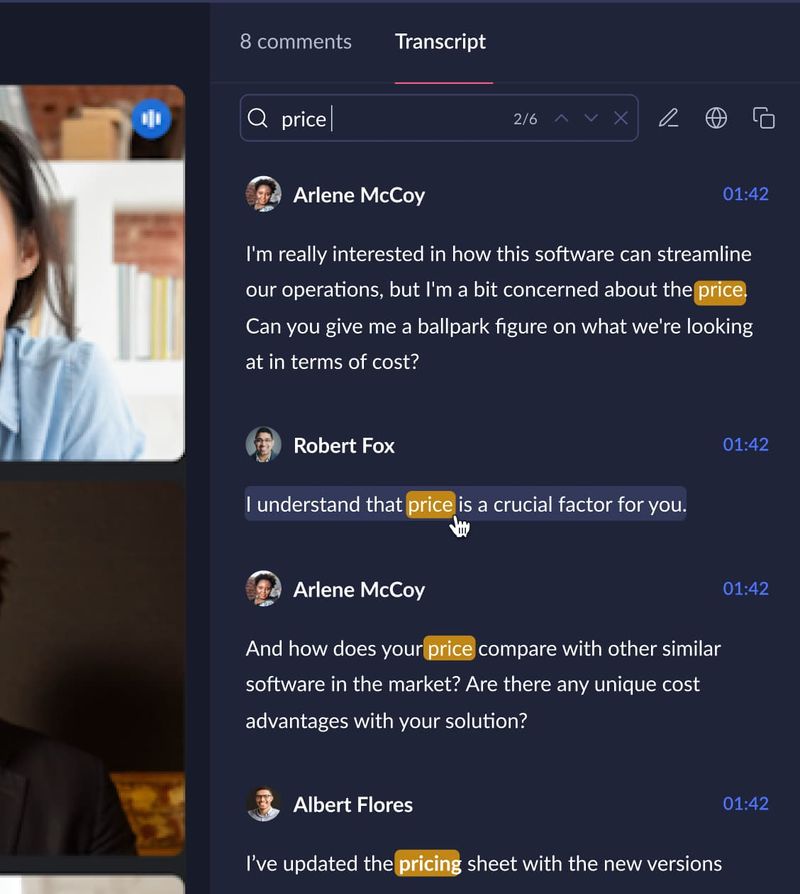Switch to the Transcript tab

440,42
